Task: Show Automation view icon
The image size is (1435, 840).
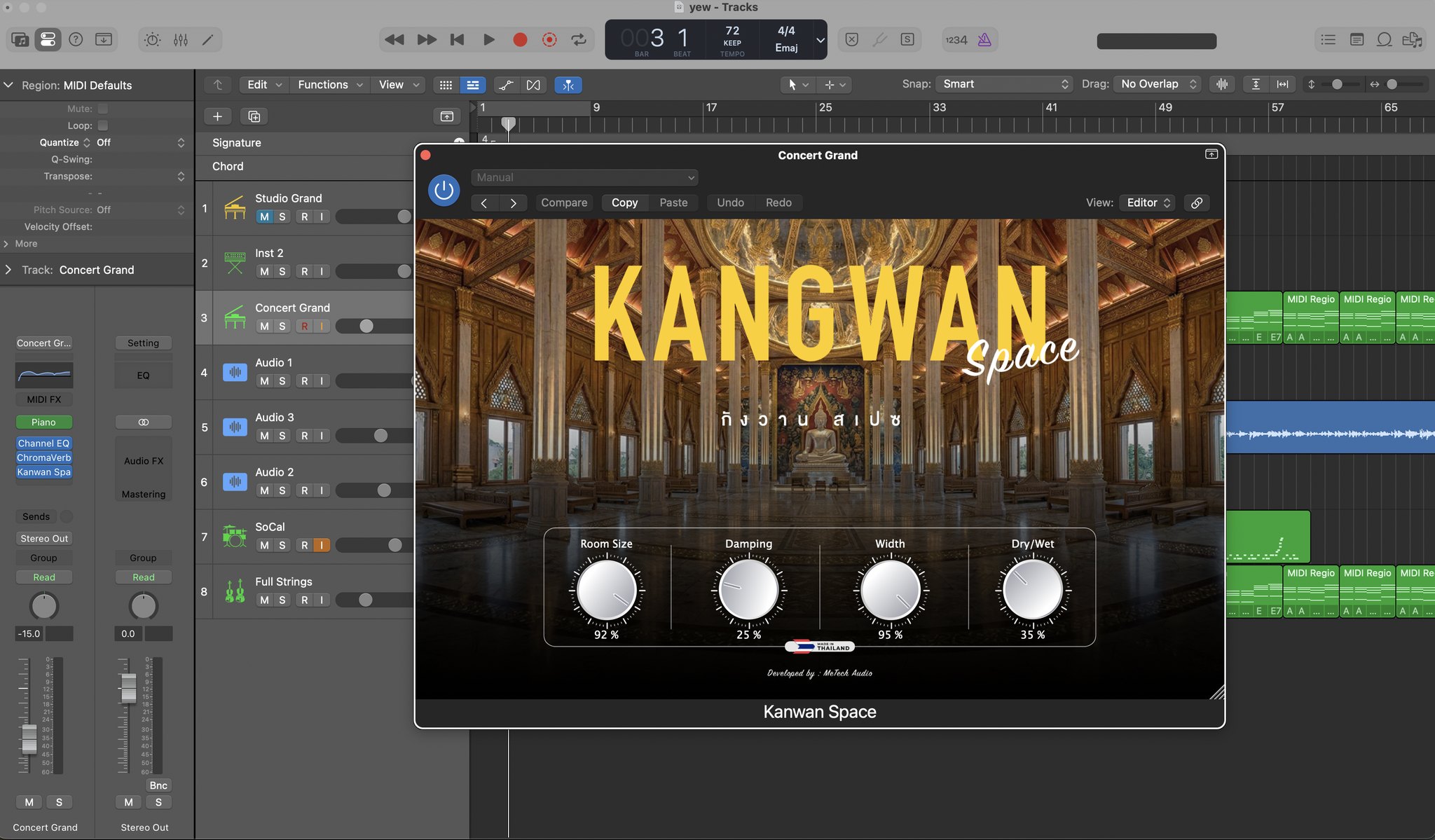Action: point(505,85)
